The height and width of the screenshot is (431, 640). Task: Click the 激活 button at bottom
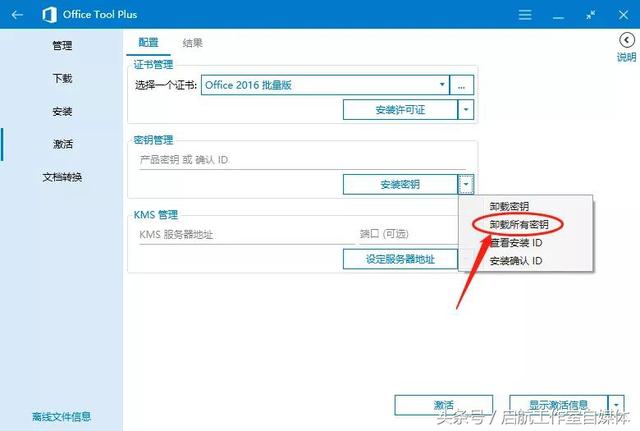coord(444,405)
